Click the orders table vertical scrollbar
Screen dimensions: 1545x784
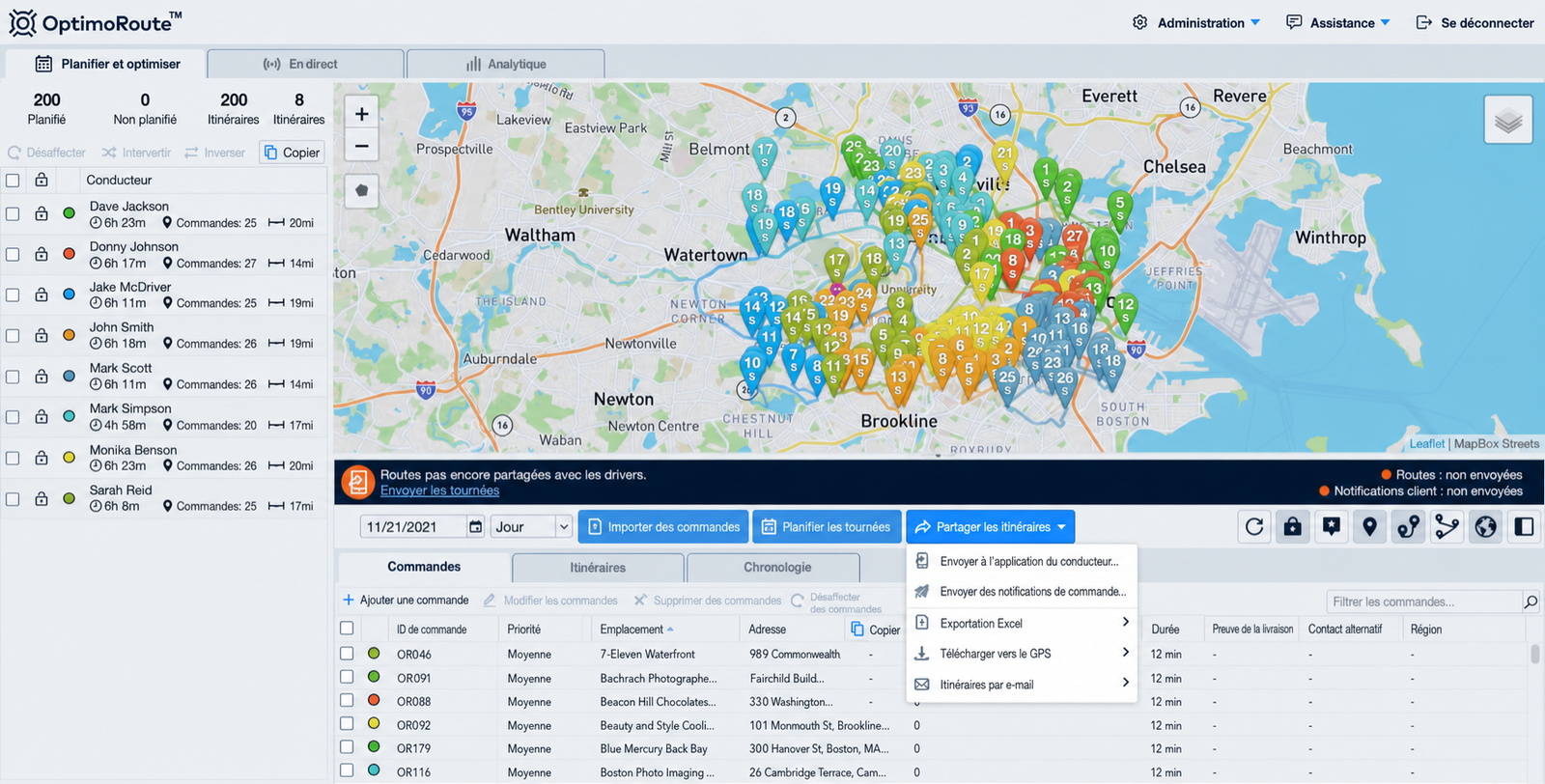click(x=1535, y=655)
